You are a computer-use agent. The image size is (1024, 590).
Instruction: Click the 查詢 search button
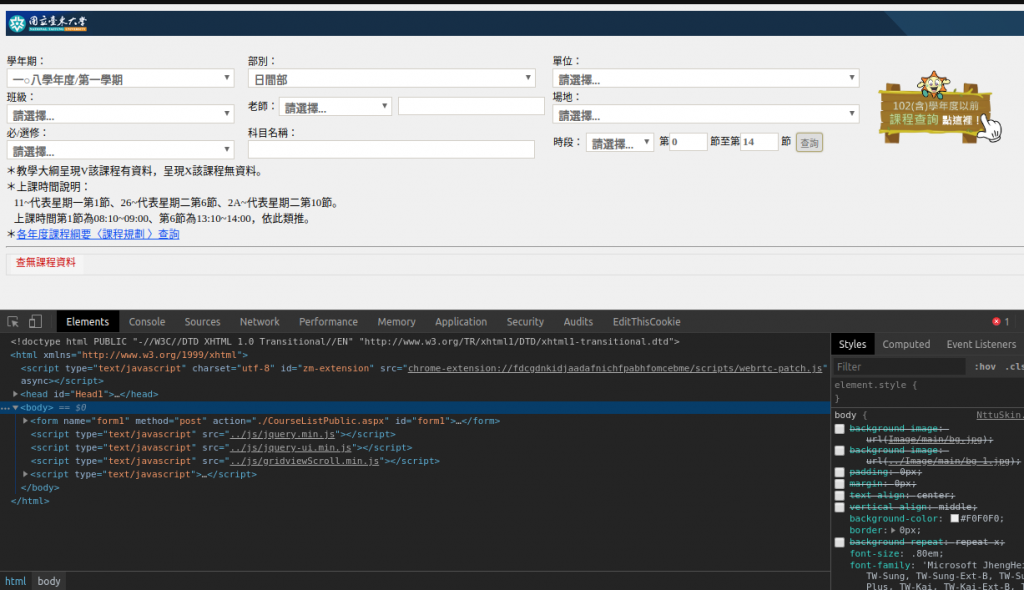809,142
